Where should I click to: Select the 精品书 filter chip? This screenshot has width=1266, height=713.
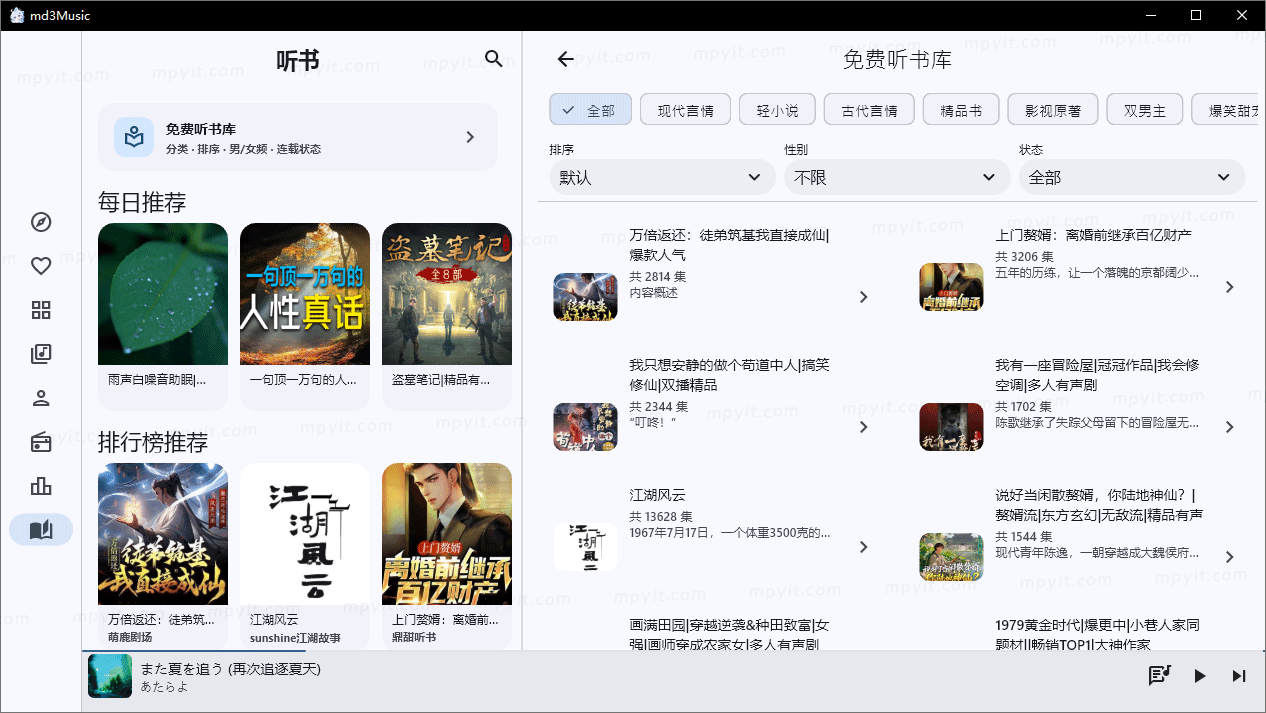click(x=961, y=110)
